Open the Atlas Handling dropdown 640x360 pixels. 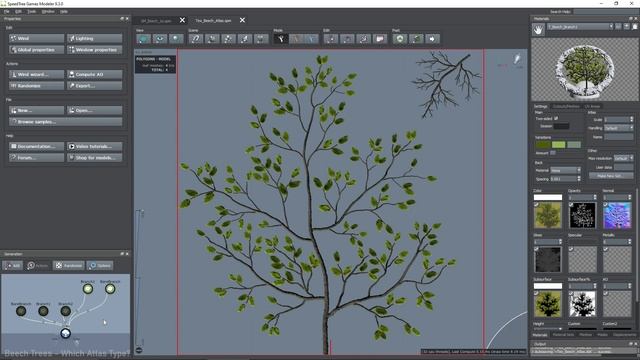(x=619, y=128)
